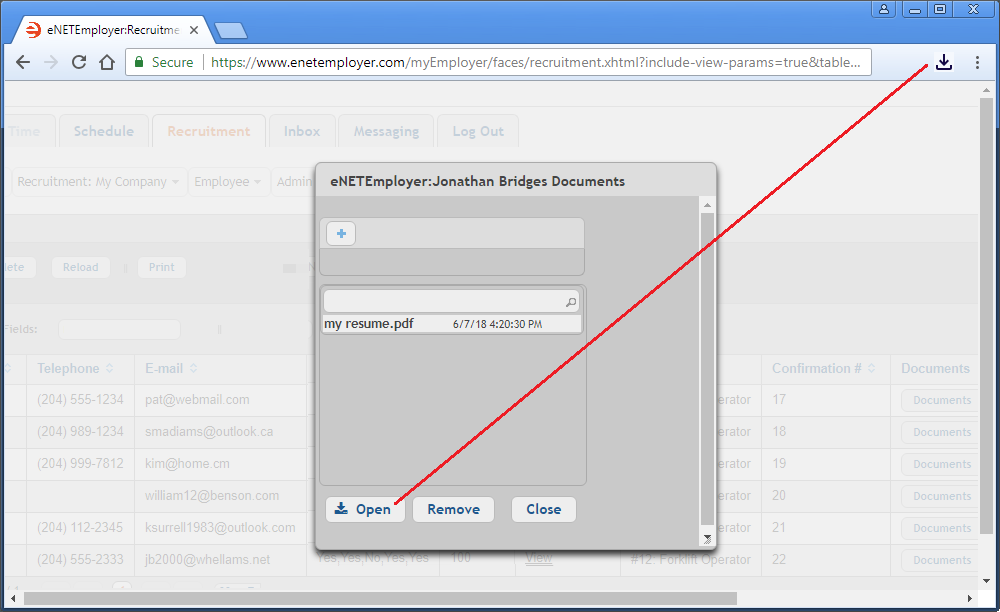This screenshot has height=612, width=1000.
Task: Open the Chrome three-dot menu
Action: tap(977, 63)
